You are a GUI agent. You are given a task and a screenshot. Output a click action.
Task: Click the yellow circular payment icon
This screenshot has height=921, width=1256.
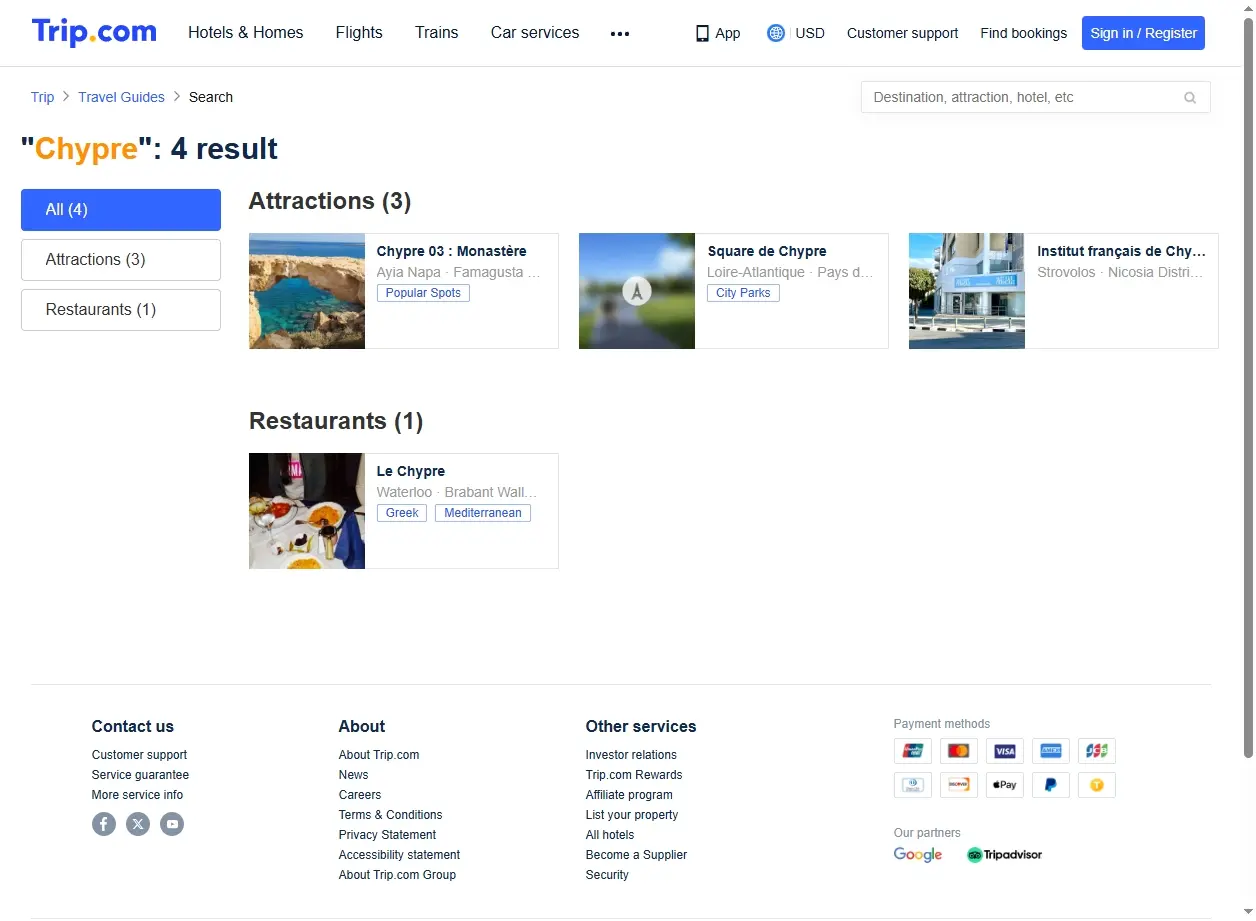click(x=1097, y=785)
